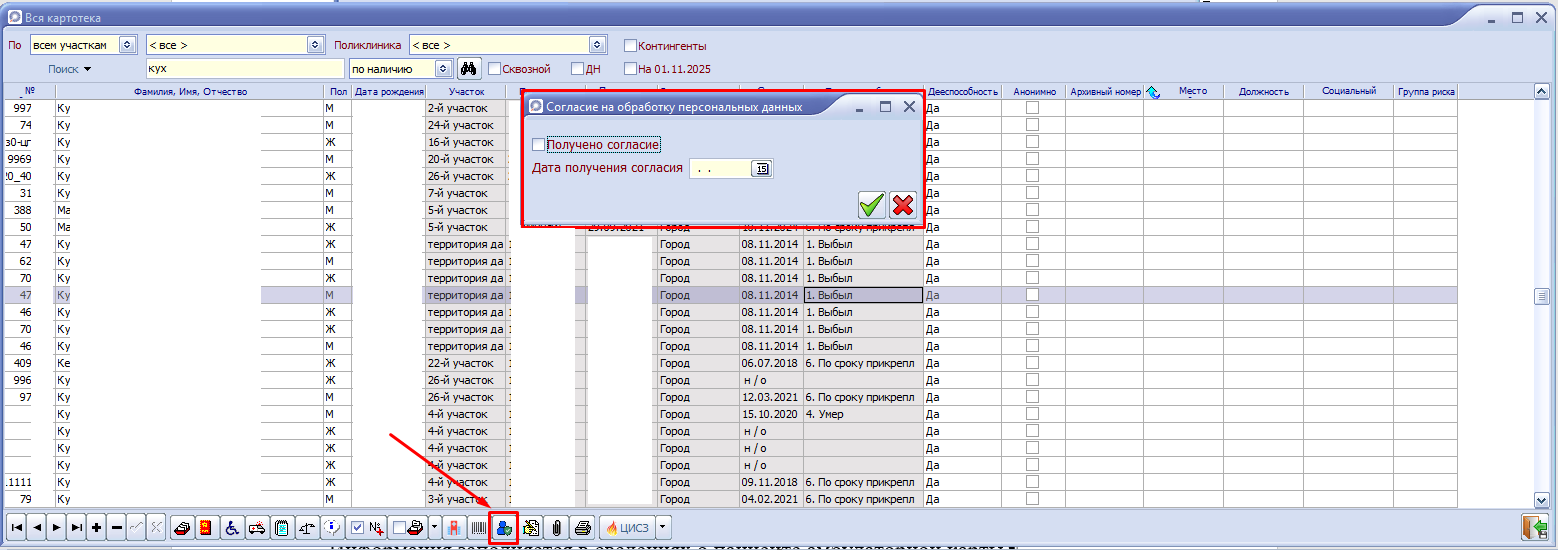
Task: Click the barcode icon in the toolbar
Action: pyautogui.click(x=480, y=527)
